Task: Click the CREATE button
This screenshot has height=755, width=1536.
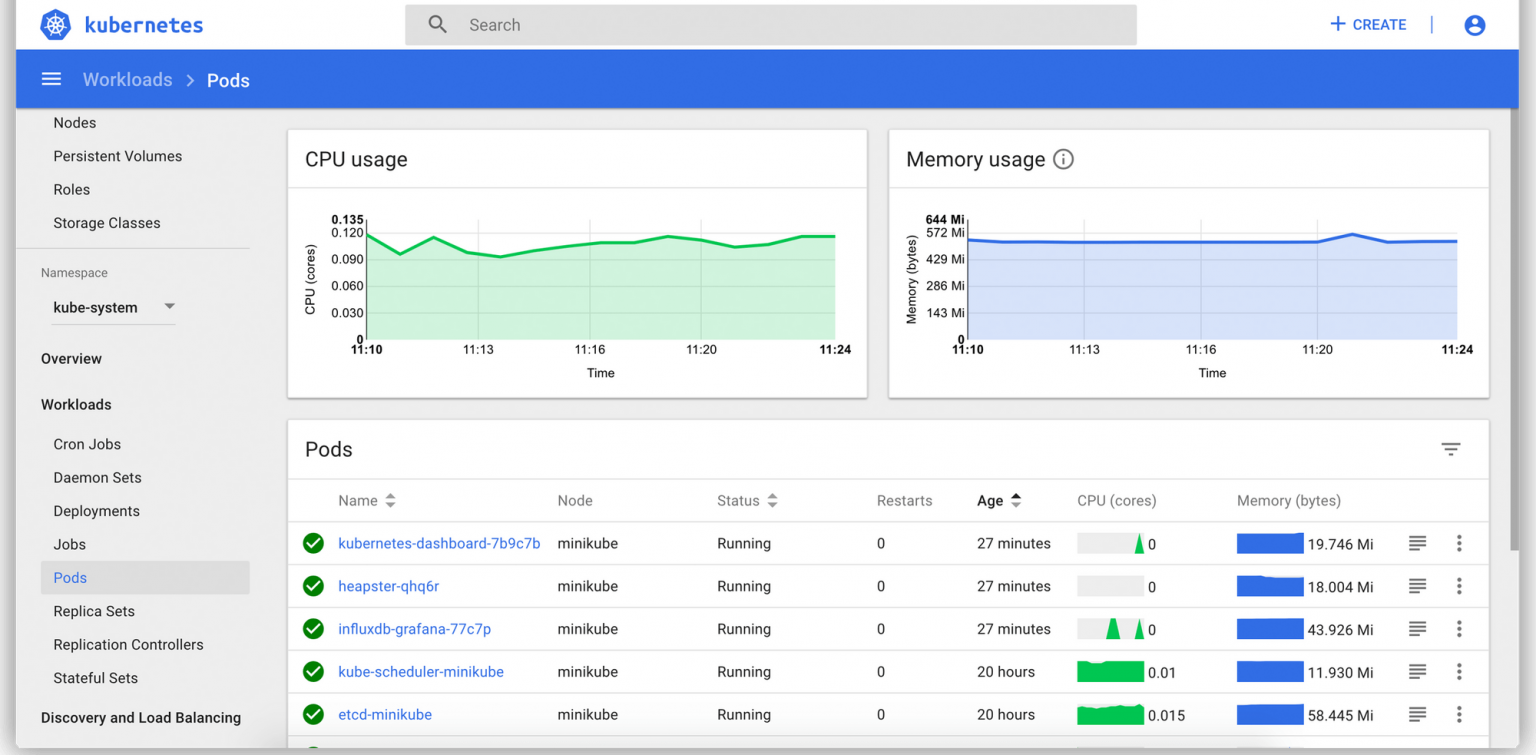Action: [1367, 25]
